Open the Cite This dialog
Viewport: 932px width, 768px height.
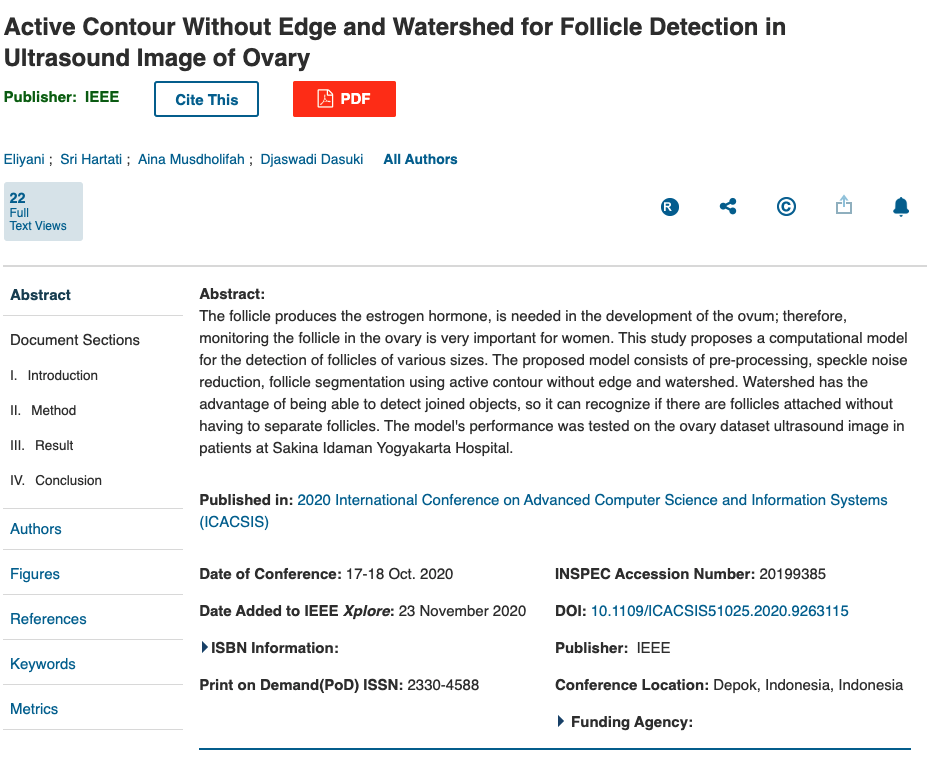tap(206, 99)
